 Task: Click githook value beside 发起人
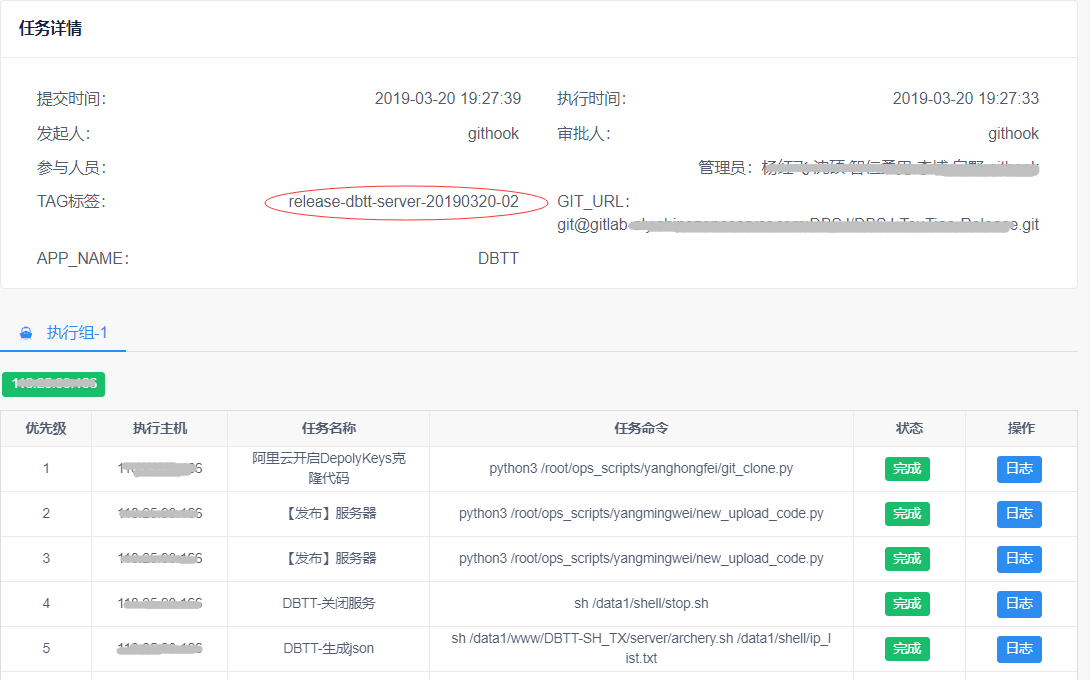[x=493, y=133]
